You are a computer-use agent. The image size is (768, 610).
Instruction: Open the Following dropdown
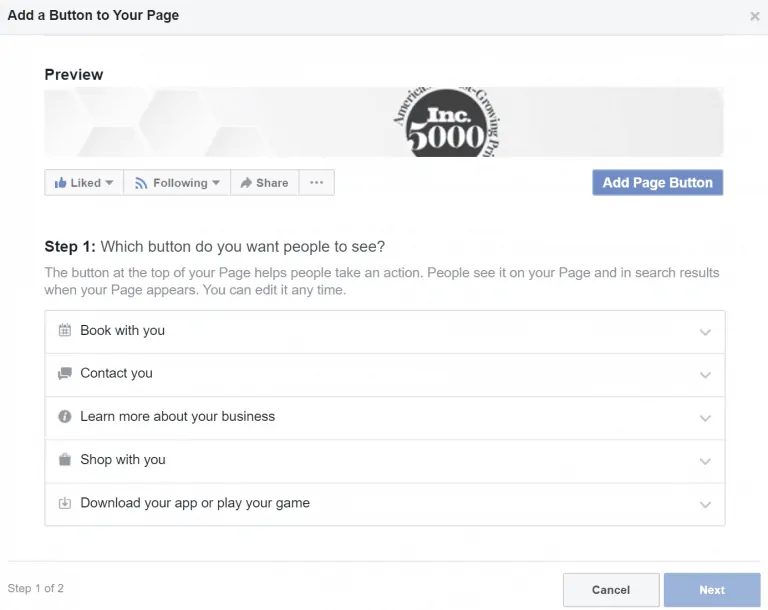[x=177, y=183]
